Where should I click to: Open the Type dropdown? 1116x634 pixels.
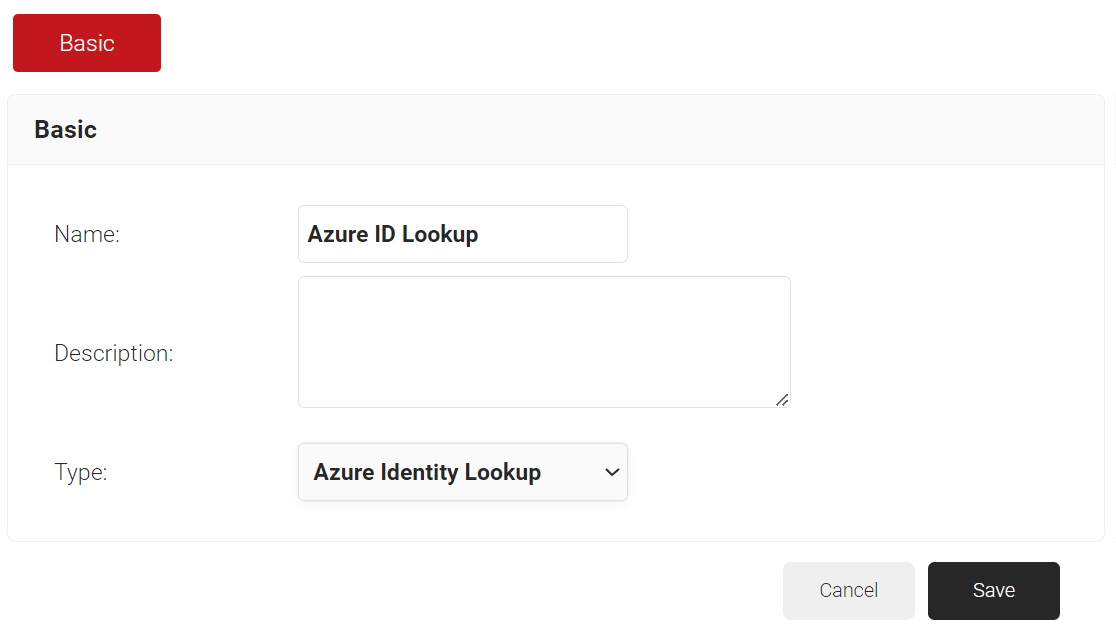point(462,472)
